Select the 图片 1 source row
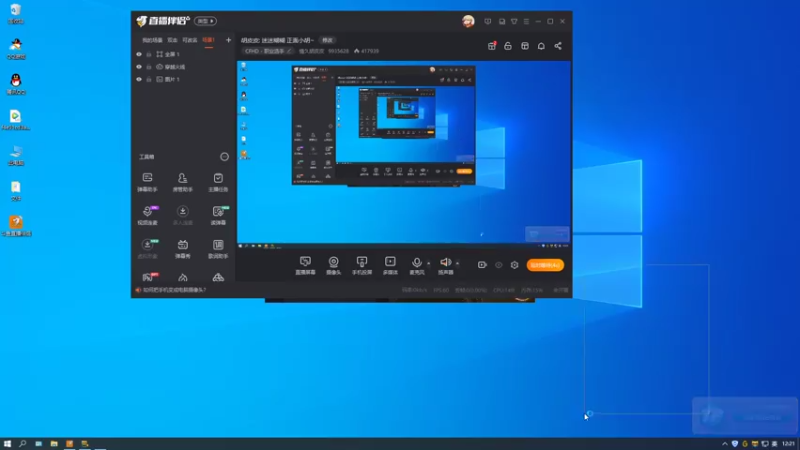The width and height of the screenshot is (800, 450). 183,80
